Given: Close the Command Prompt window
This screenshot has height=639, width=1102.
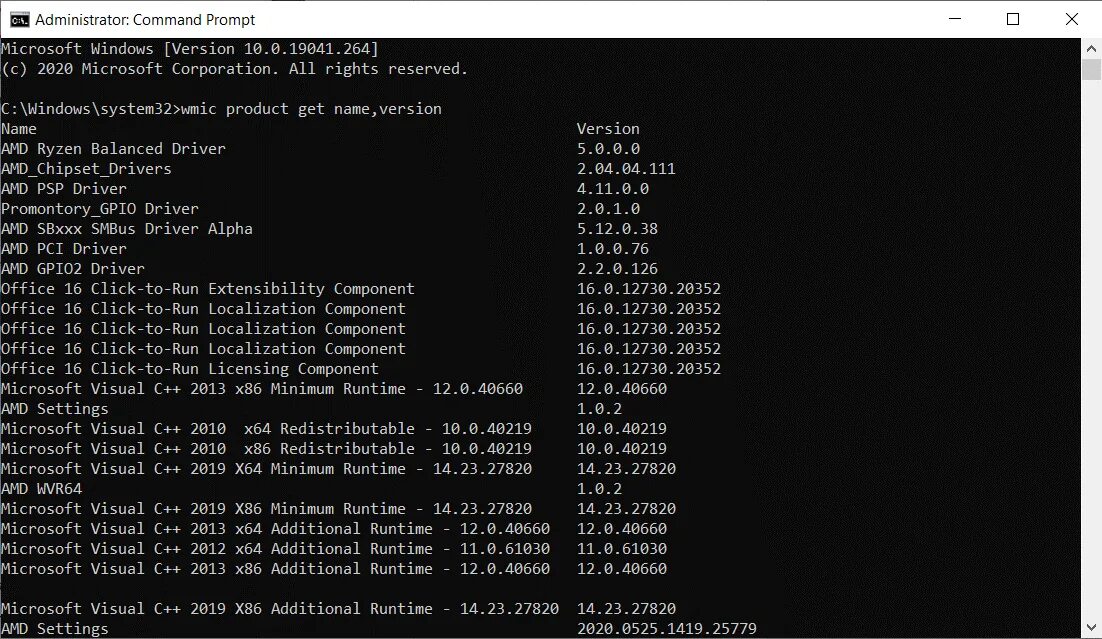Looking at the screenshot, I should pos(1072,19).
